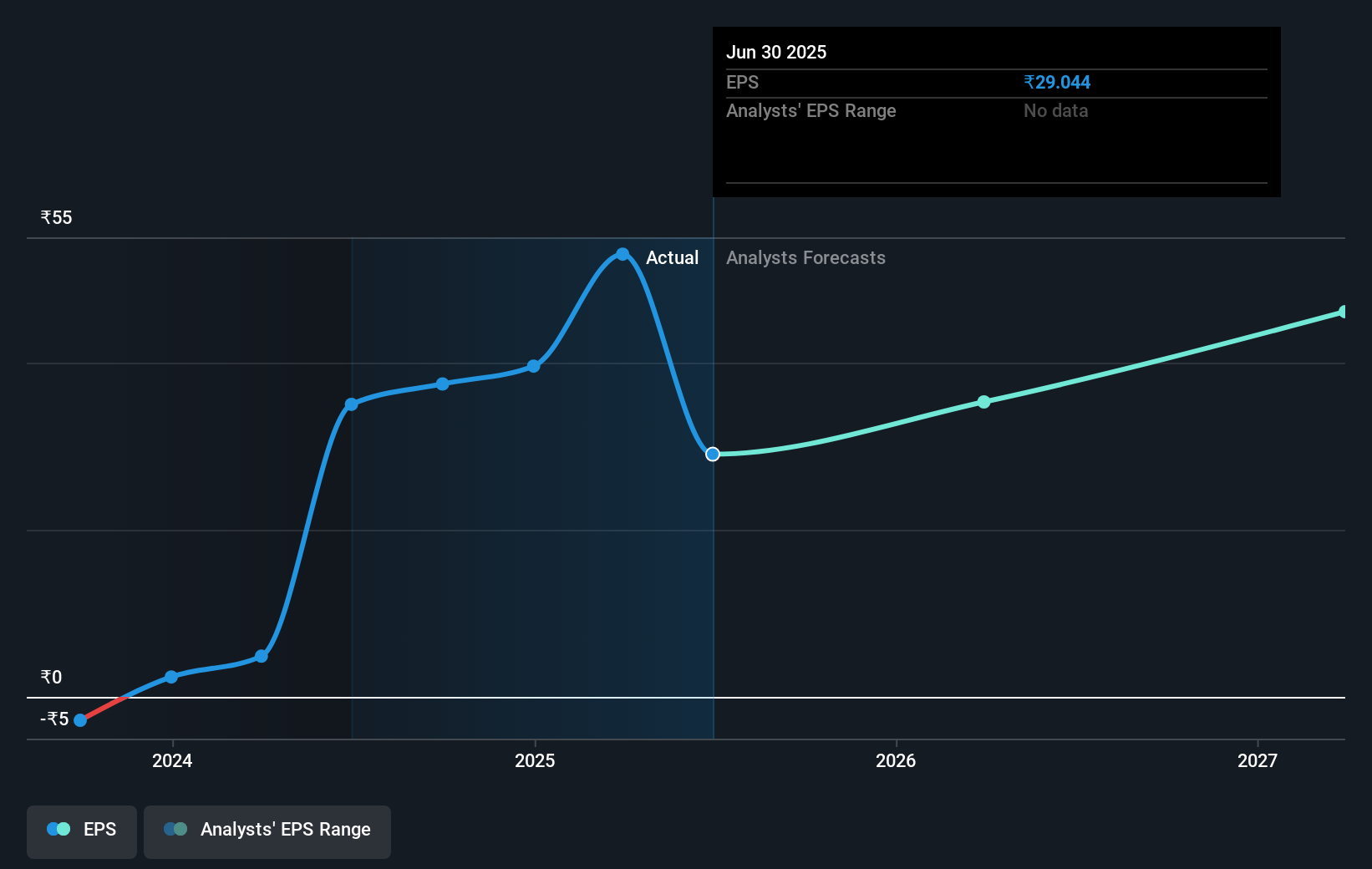Select the peak EPS data point near Actual label

(x=622, y=255)
